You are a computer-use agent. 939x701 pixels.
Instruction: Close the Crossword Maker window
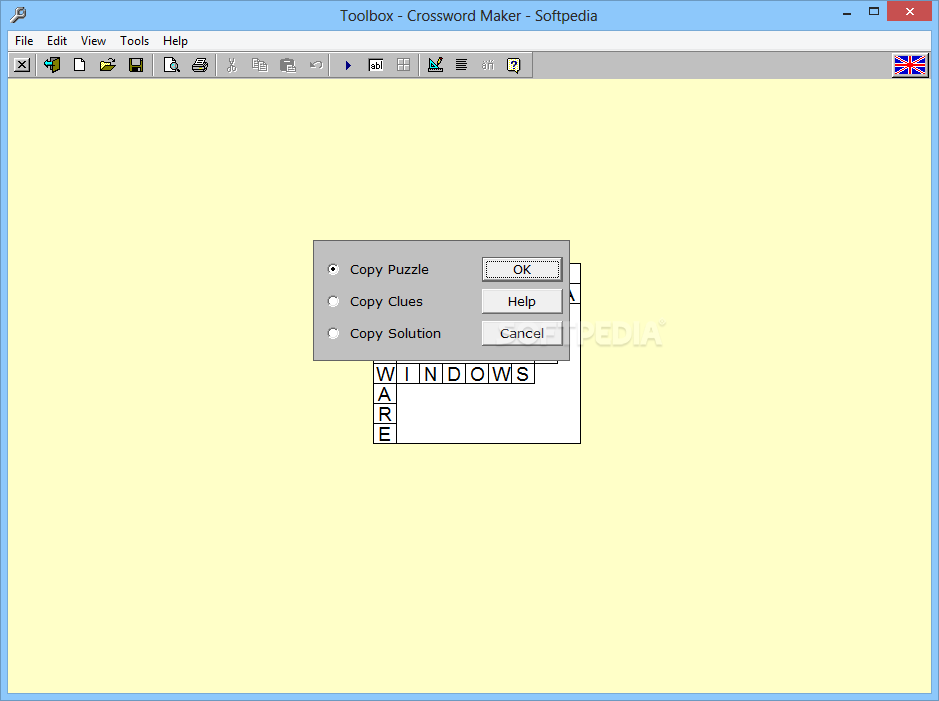tap(910, 12)
